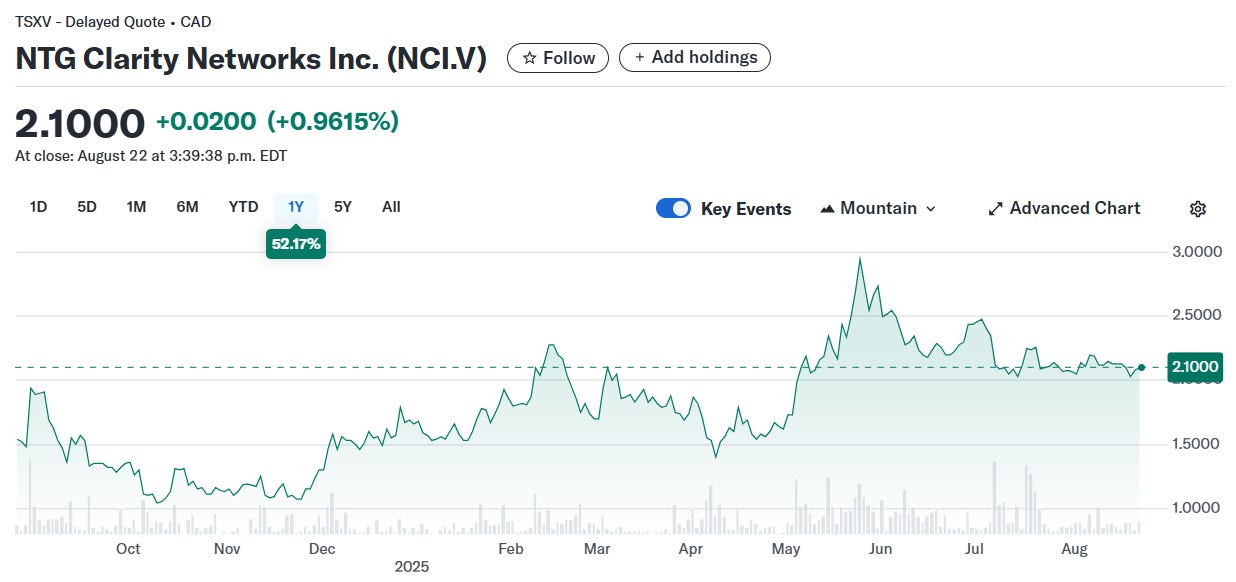Select the All time range
The width and height of the screenshot is (1236, 582).
pos(391,207)
